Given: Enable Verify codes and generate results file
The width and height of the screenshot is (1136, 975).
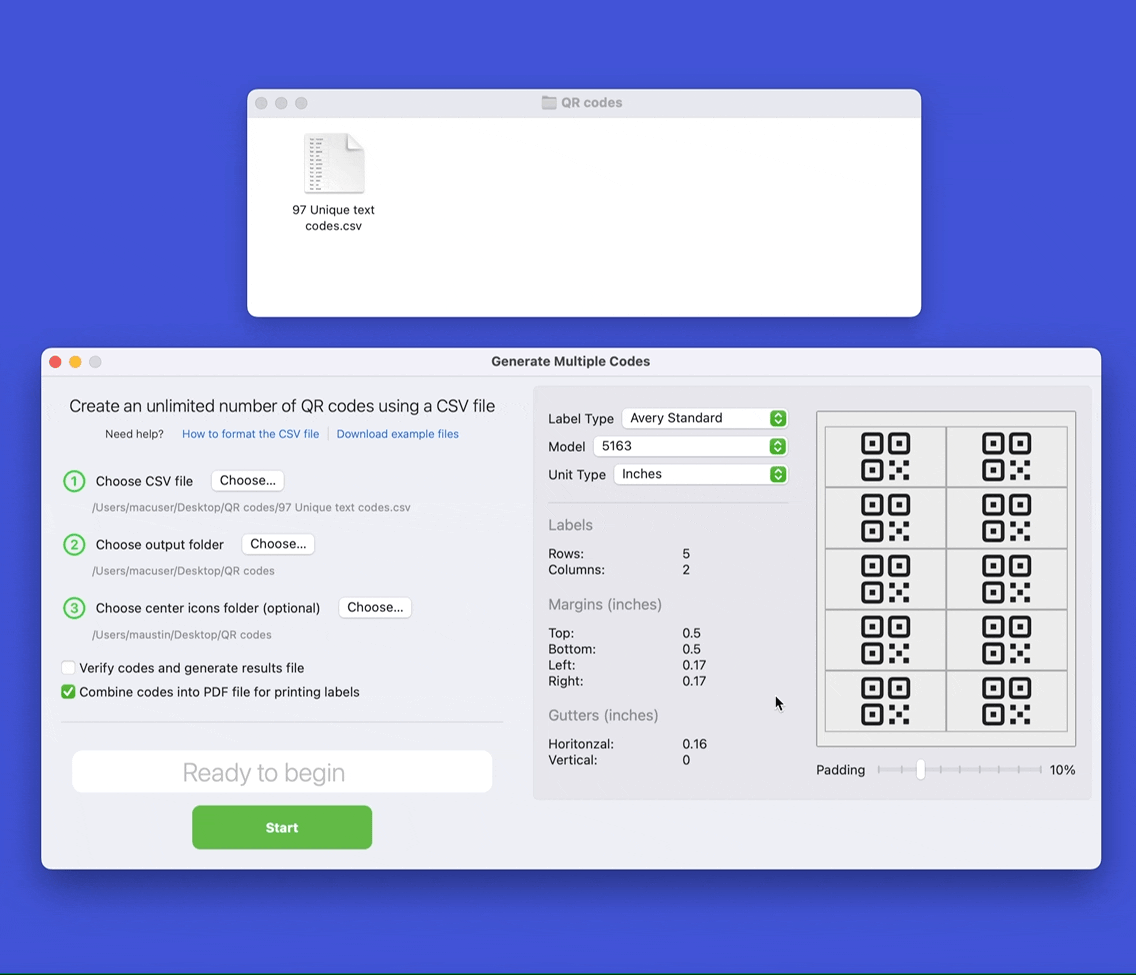Looking at the screenshot, I should click(68, 668).
